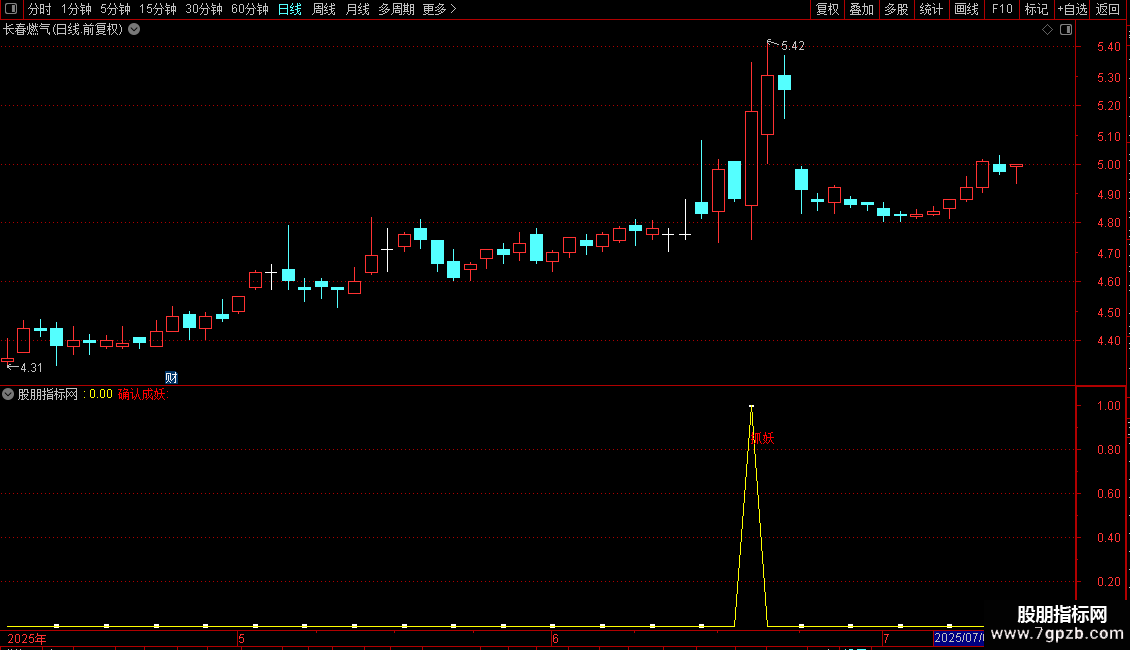Screen dimensions: 1130x650
Task: Select the 1分钟 period
Action: [76, 9]
